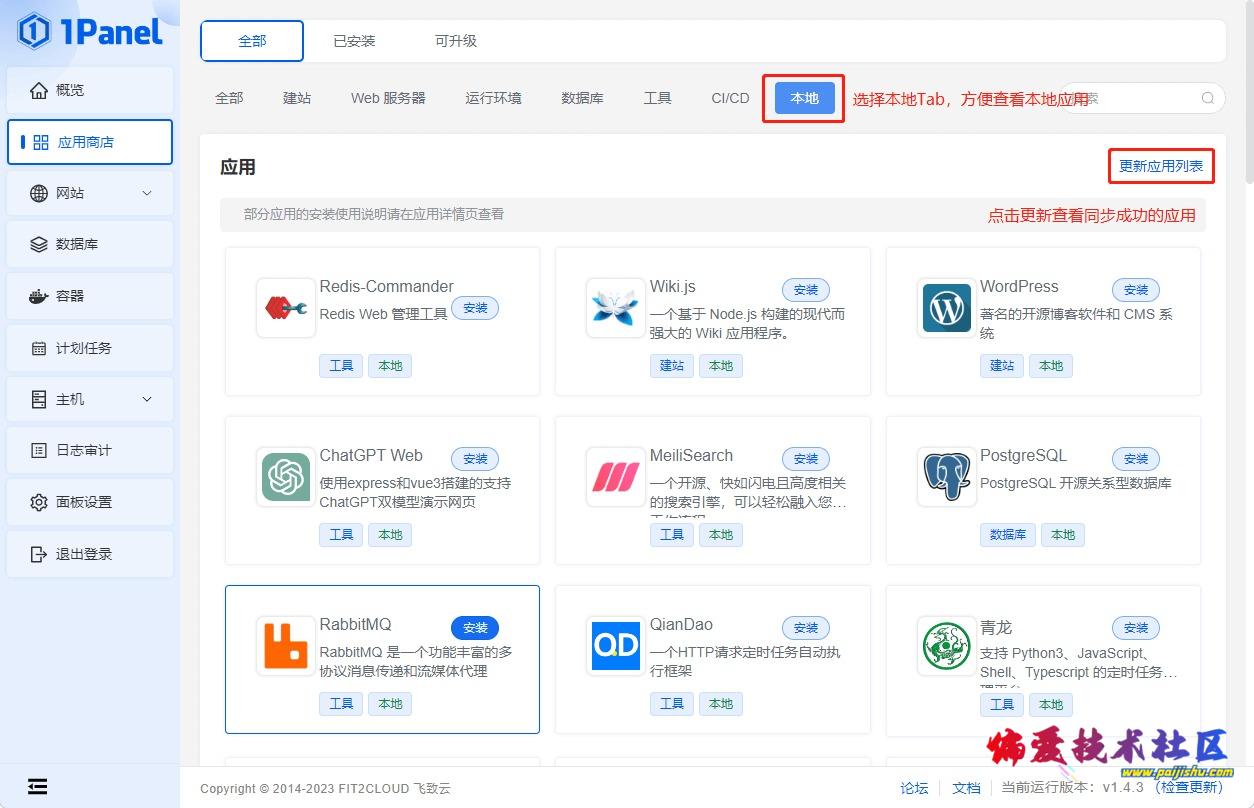Viewport: 1254px width, 808px height.
Task: Open the Redis-Commander app icon
Action: [x=286, y=308]
